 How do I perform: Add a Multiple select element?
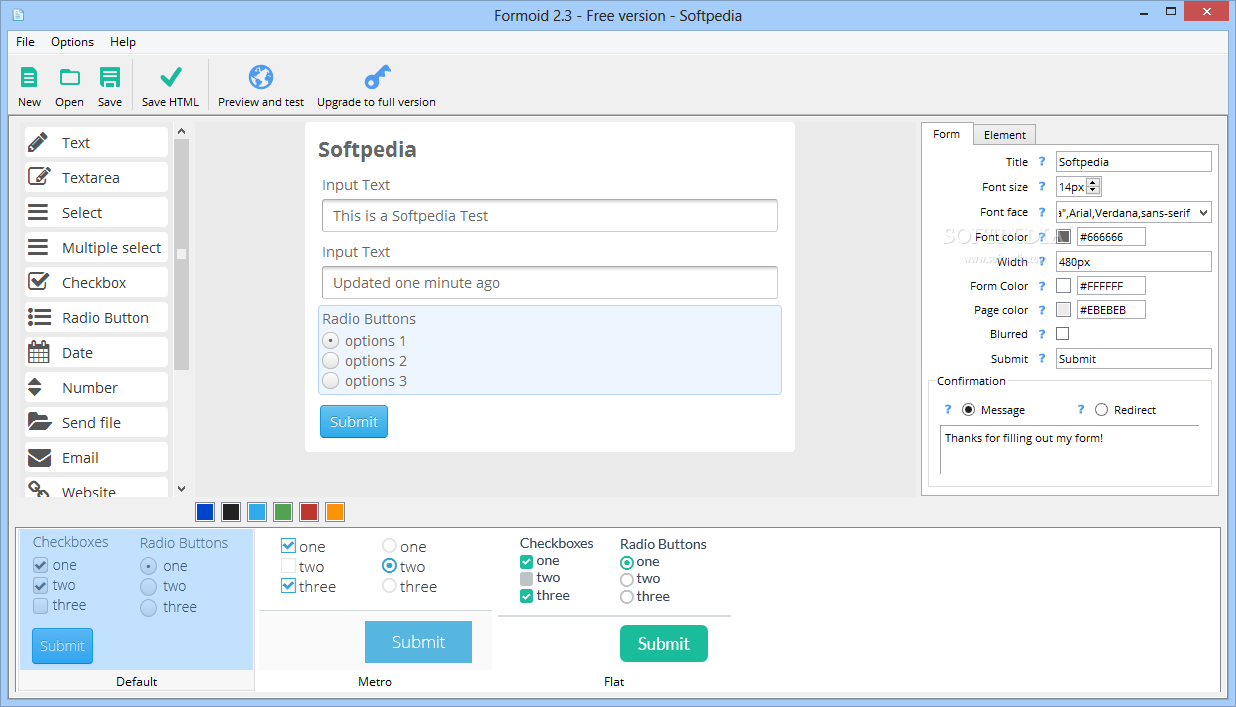click(x=96, y=247)
